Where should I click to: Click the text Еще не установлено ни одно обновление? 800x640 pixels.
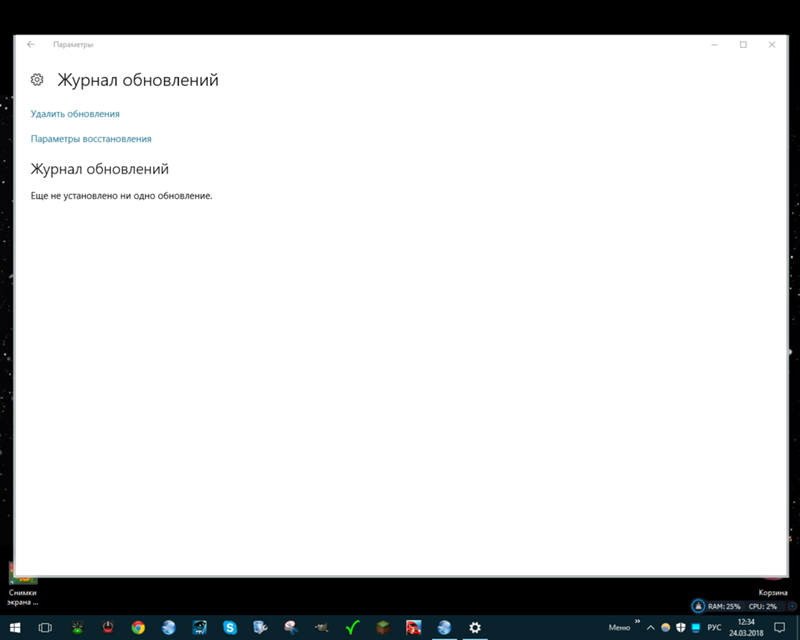point(121,196)
